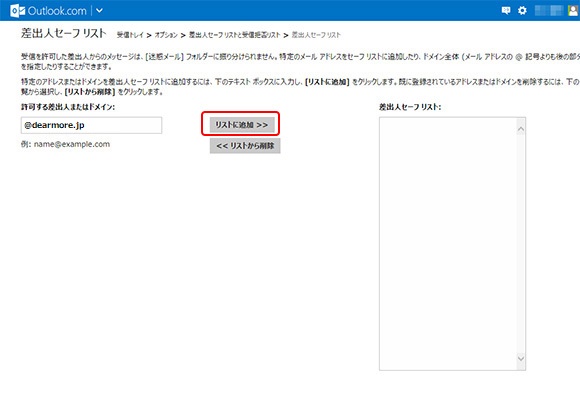Click the safe list scrollbar down arrow
The image size is (580, 400).
coord(521,358)
